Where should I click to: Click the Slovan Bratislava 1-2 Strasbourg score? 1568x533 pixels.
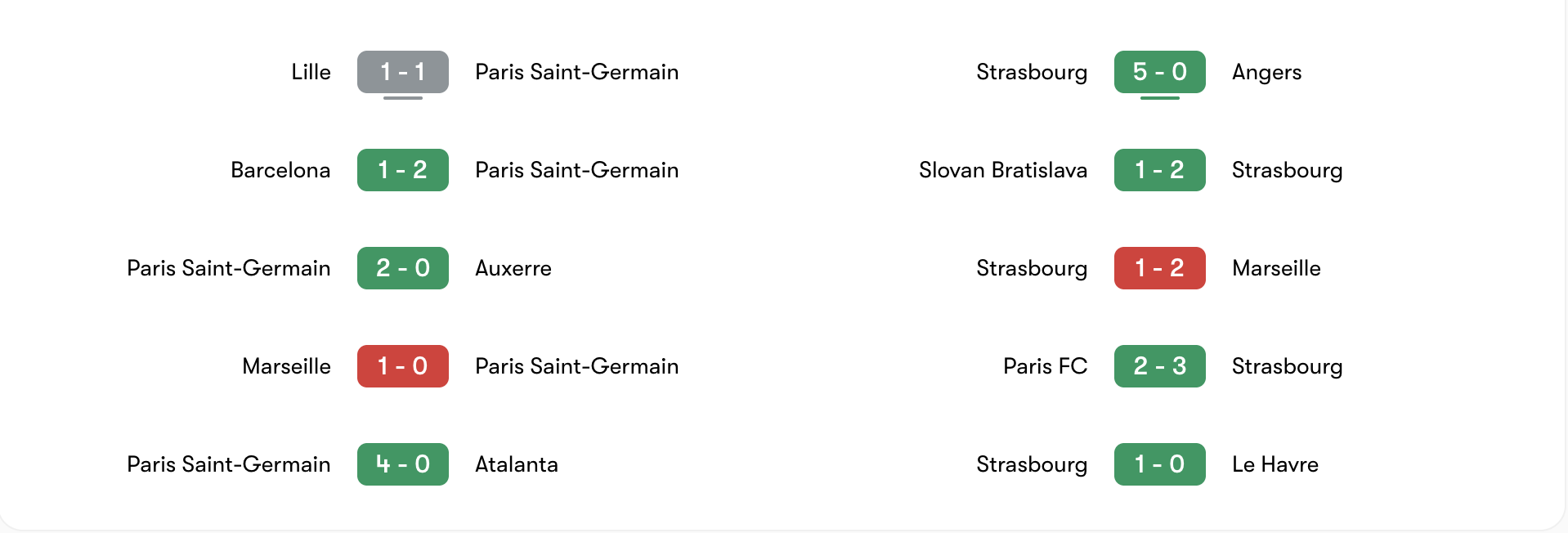click(x=1159, y=170)
